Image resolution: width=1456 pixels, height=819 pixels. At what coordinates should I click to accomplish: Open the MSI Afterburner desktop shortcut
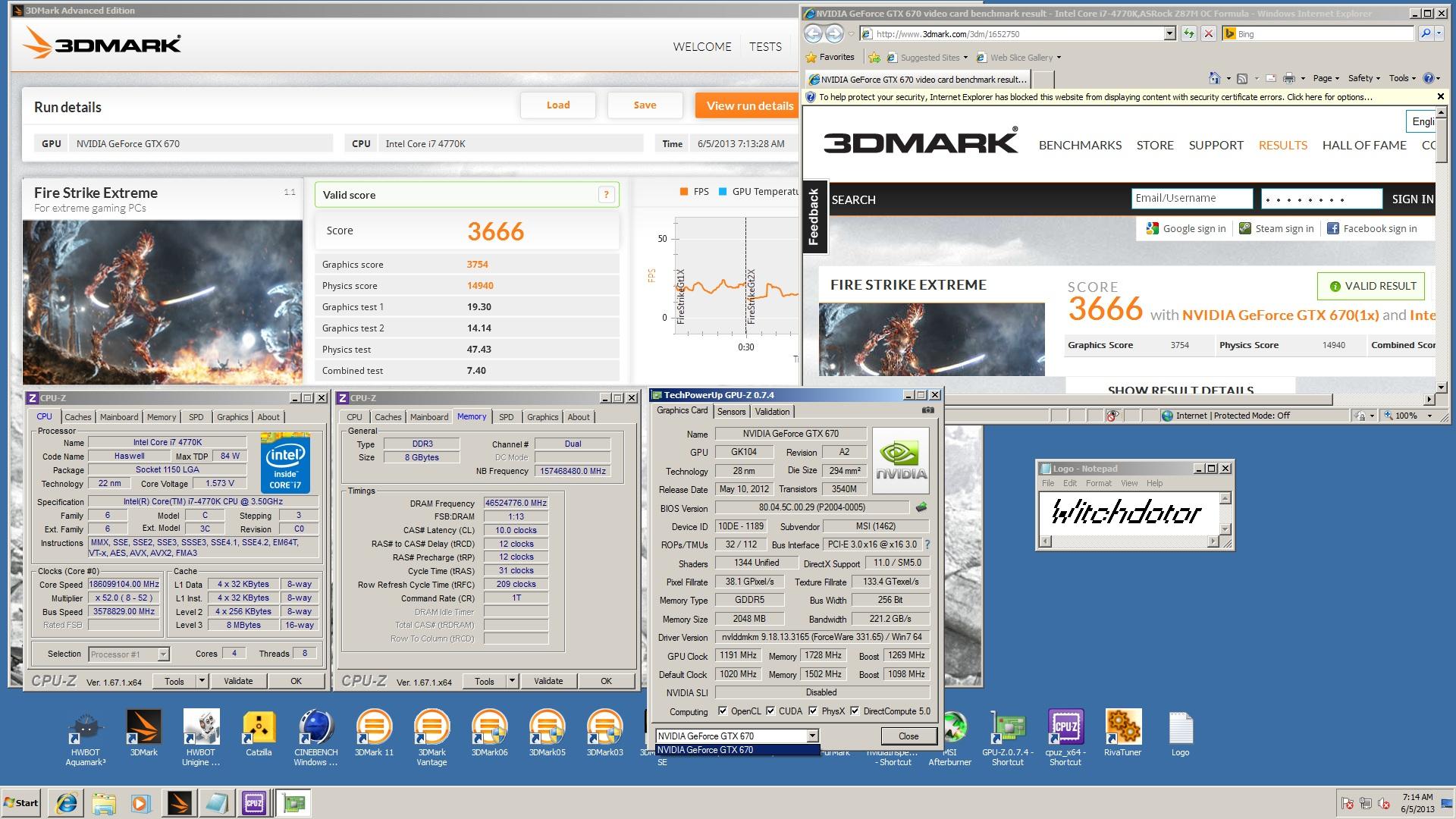coord(950,737)
